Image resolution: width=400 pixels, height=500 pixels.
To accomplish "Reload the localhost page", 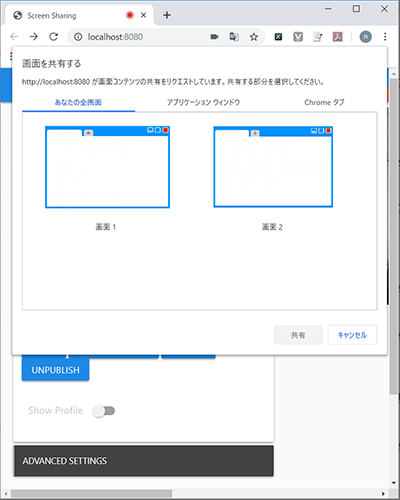I will coord(54,37).
